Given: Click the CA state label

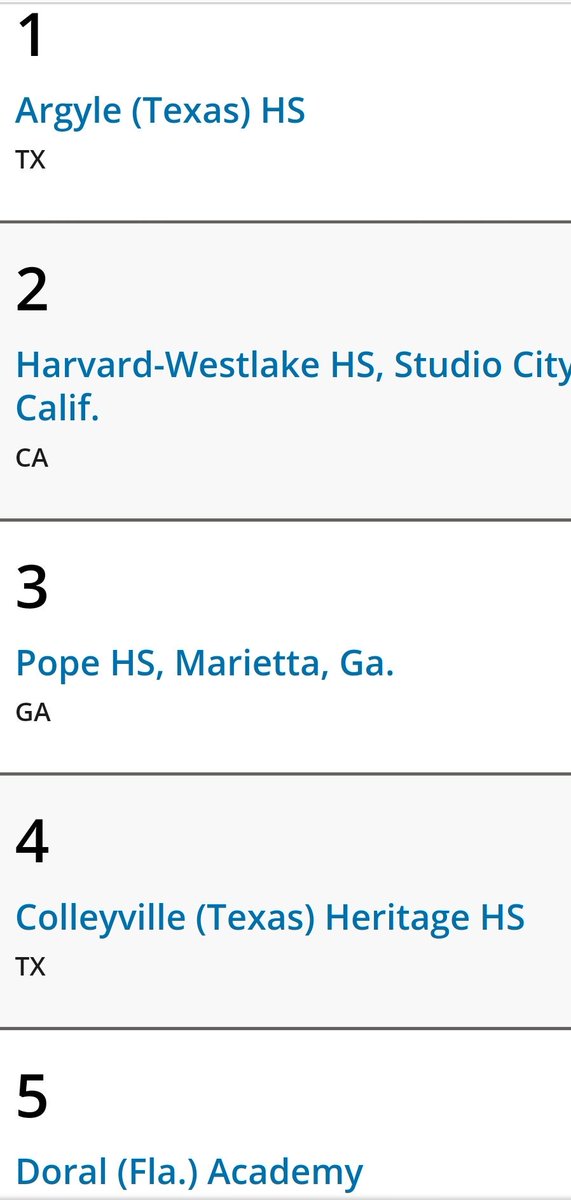Looking at the screenshot, I should point(32,458).
